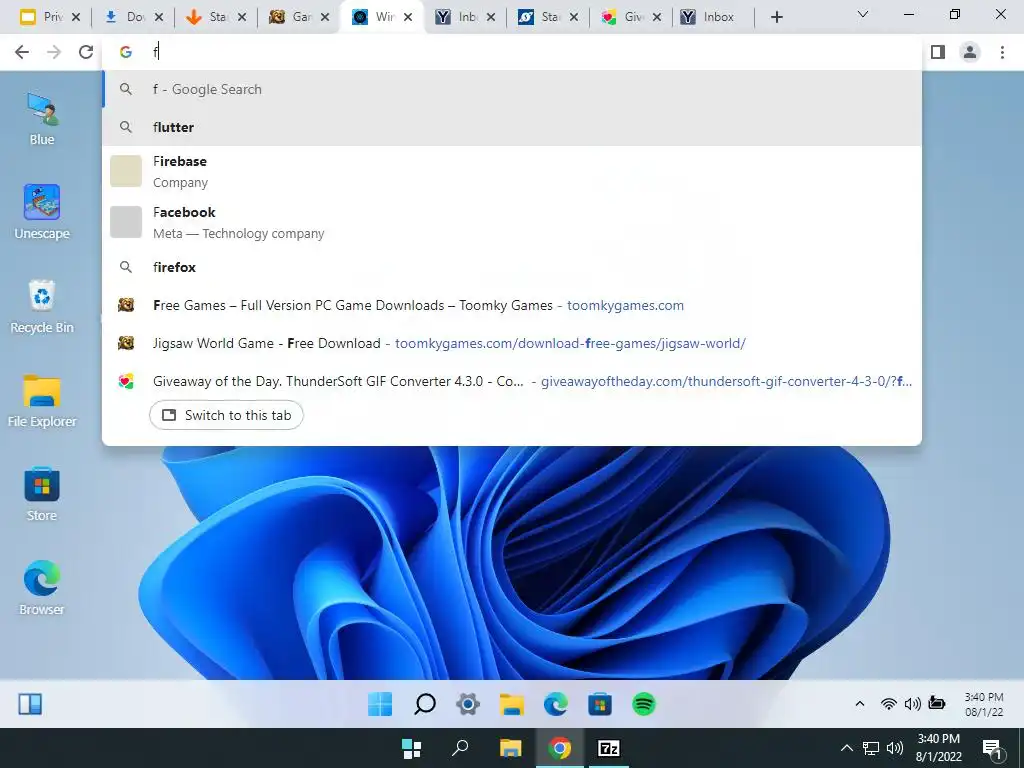This screenshot has height=768, width=1024.
Task: Click Switch to this tab button
Action: (226, 415)
